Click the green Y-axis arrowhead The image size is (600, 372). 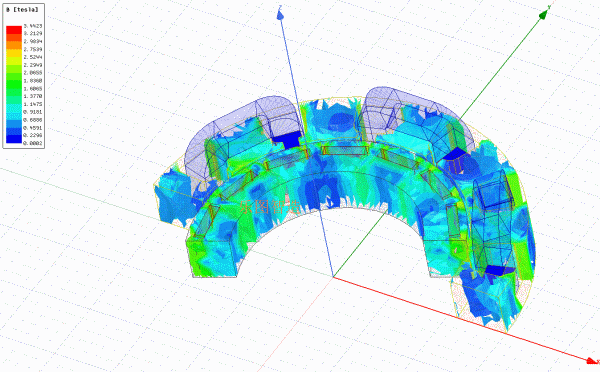pos(544,14)
